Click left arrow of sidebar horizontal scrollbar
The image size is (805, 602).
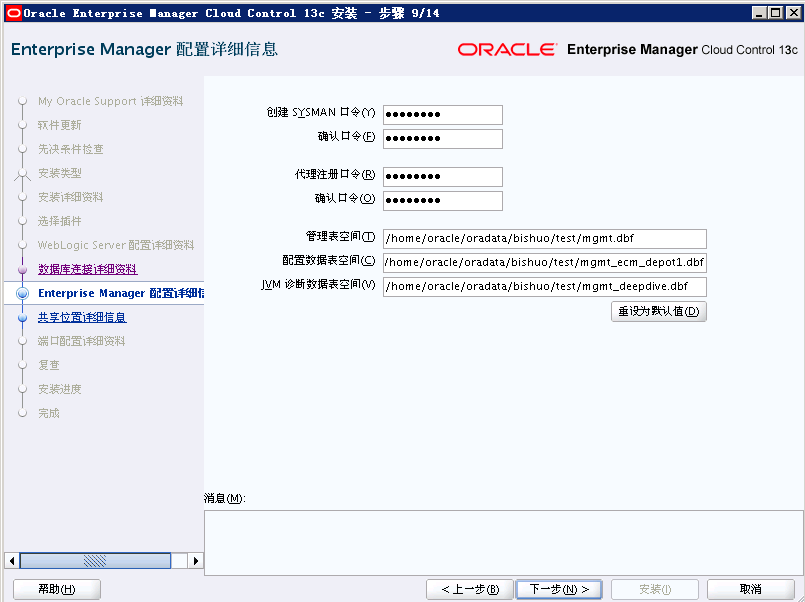(12, 560)
